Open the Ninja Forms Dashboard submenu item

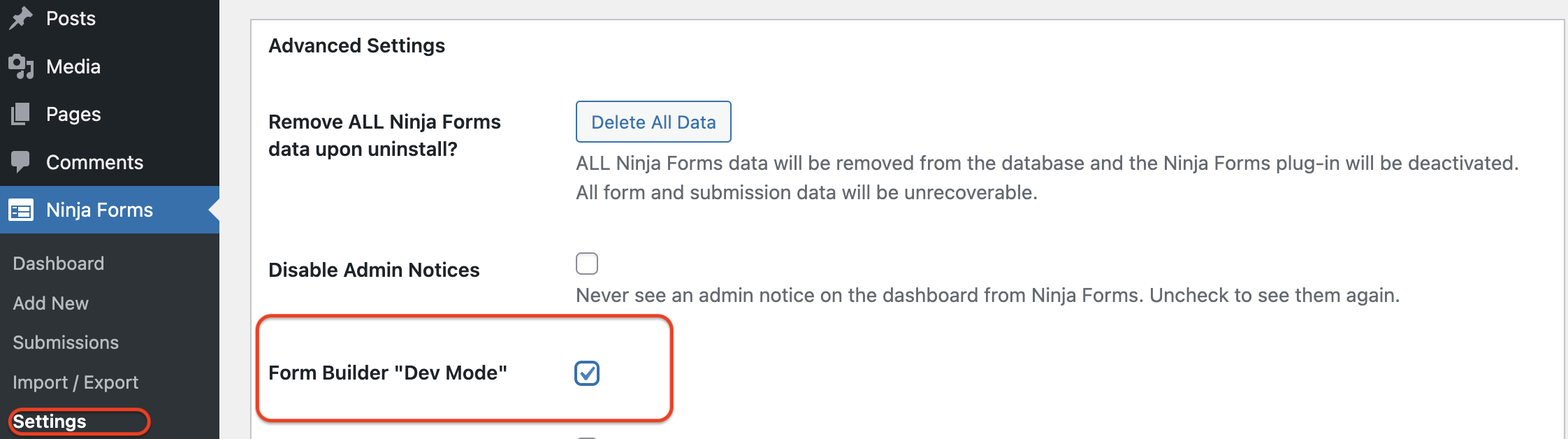pos(58,263)
